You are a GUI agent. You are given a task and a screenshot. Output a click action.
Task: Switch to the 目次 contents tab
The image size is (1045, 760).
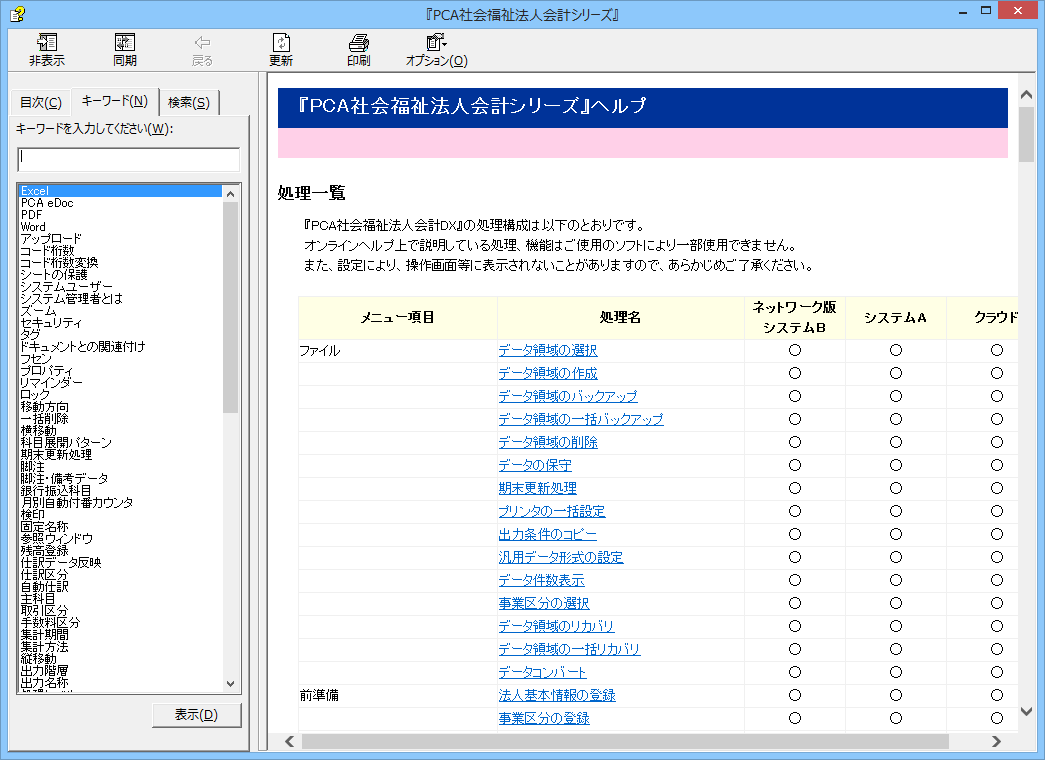(41, 103)
